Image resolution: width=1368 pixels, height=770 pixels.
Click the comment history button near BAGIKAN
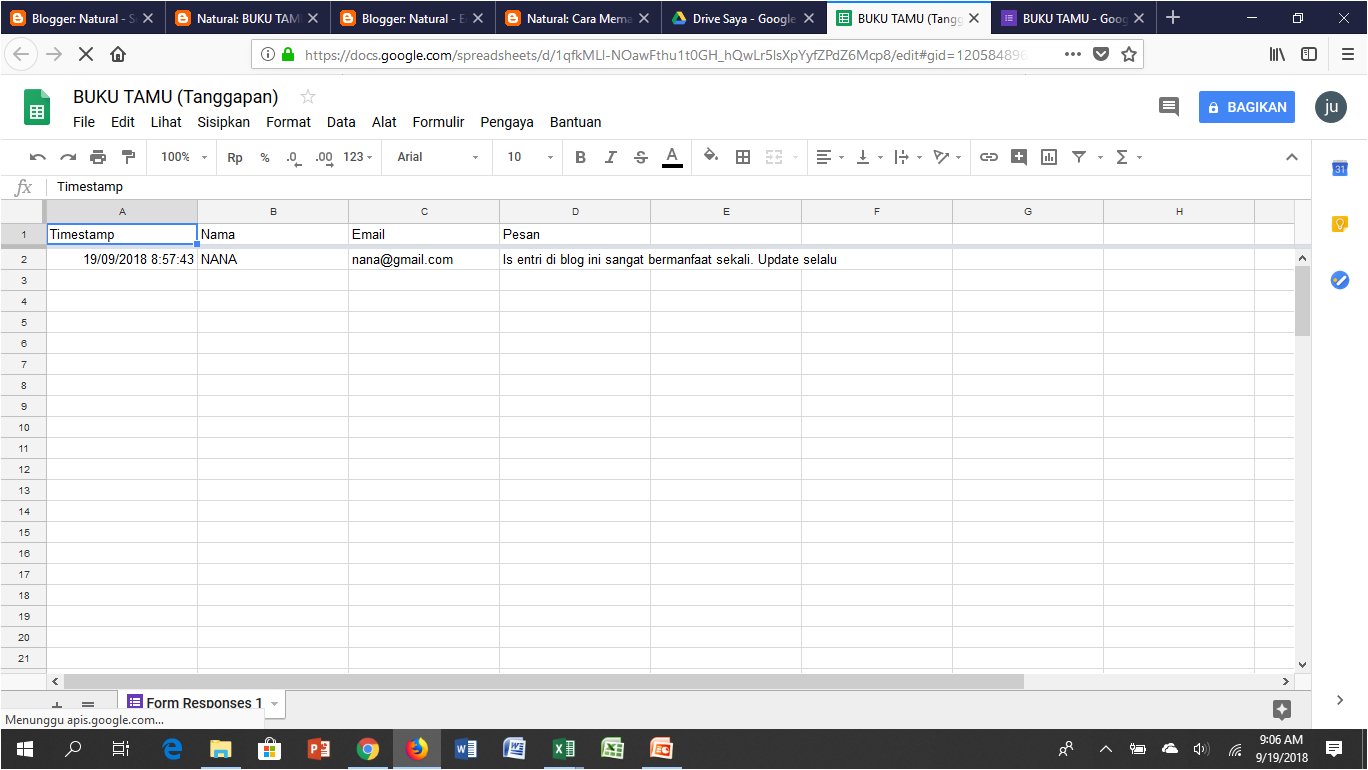1168,106
